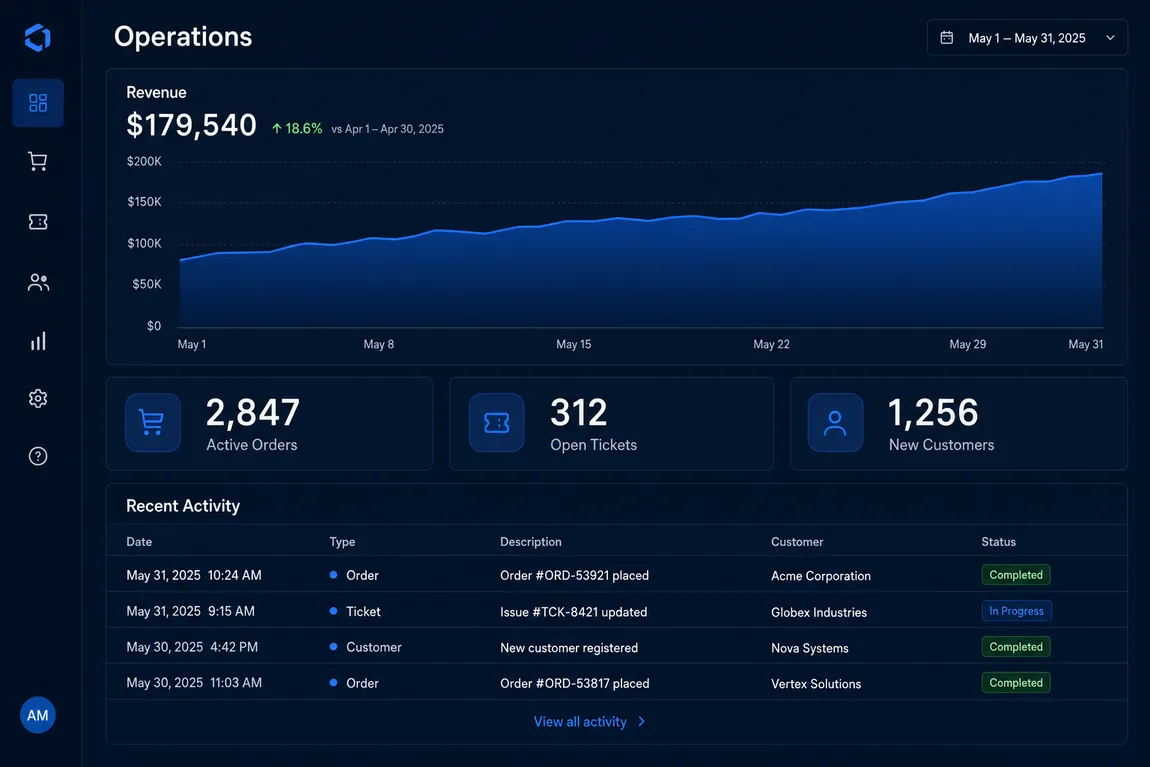Sort by the Status column header

[999, 542]
